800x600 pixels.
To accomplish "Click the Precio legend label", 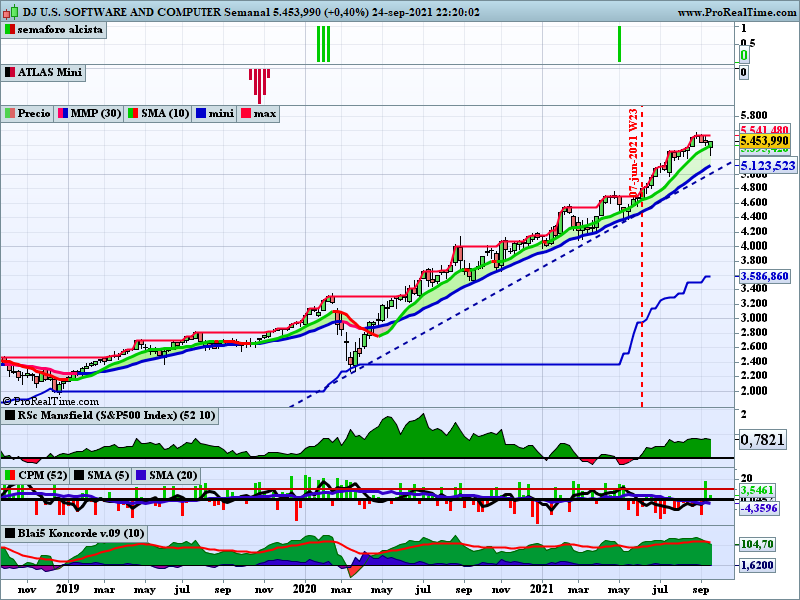I will click(x=34, y=113).
